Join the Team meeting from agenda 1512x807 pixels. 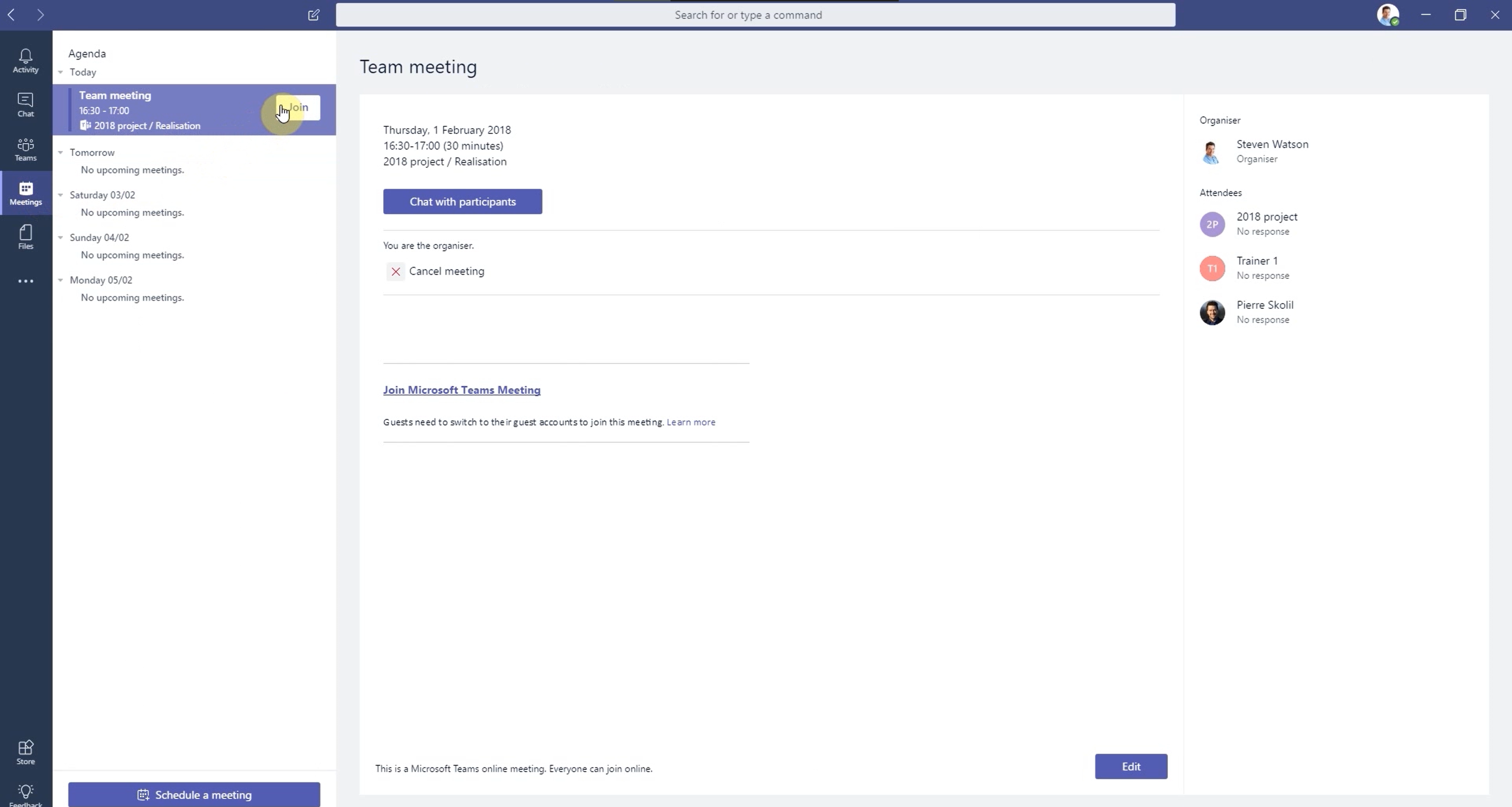pyautogui.click(x=298, y=107)
